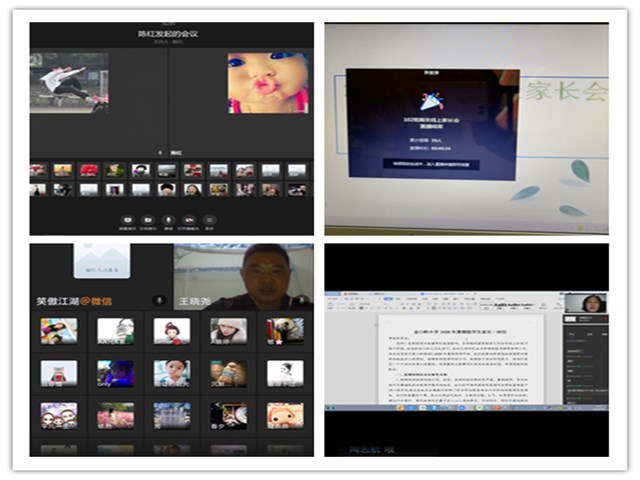Select the pink flowers avatar in third row

tap(116, 416)
